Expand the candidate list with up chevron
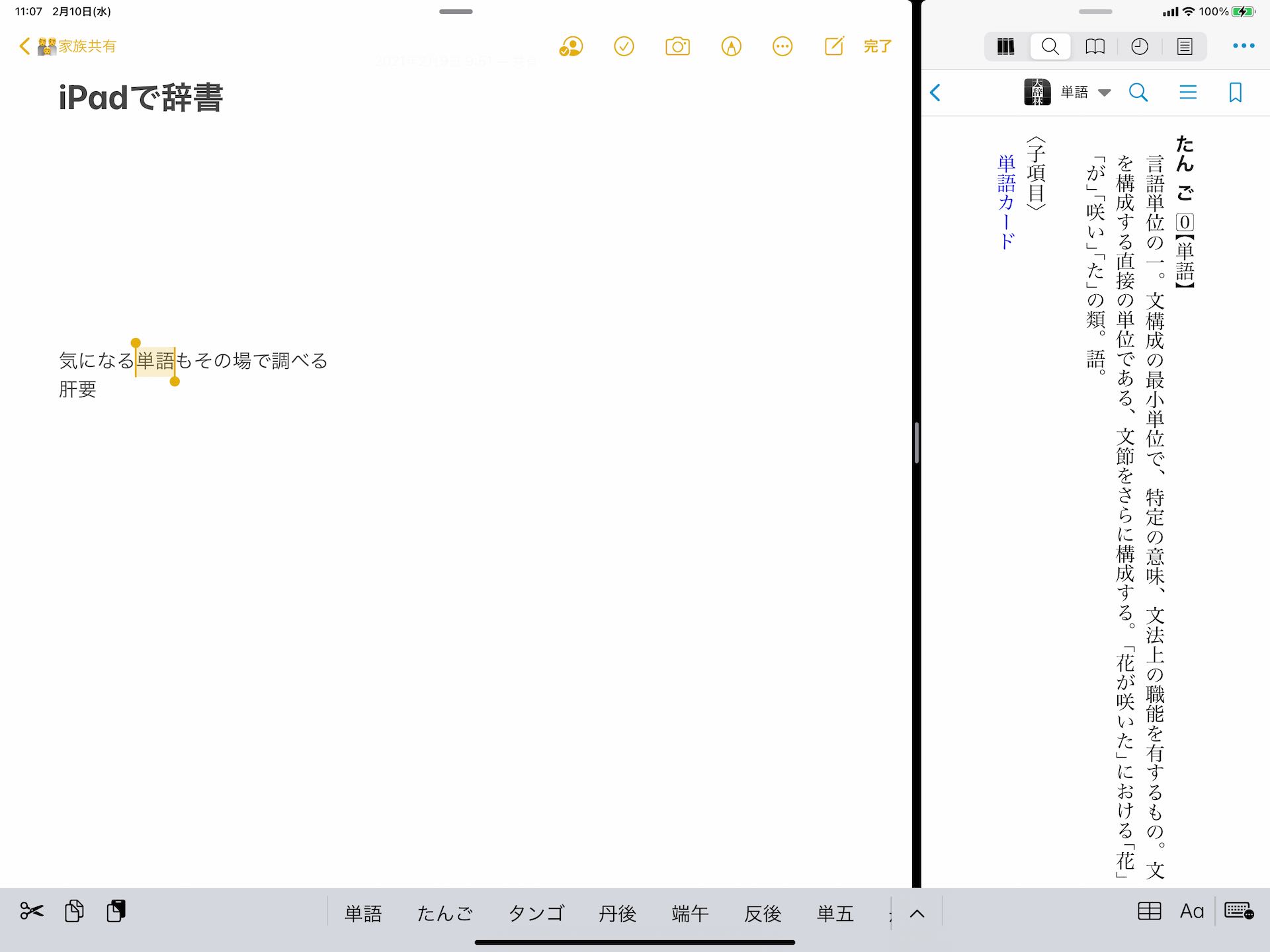 coord(917,914)
